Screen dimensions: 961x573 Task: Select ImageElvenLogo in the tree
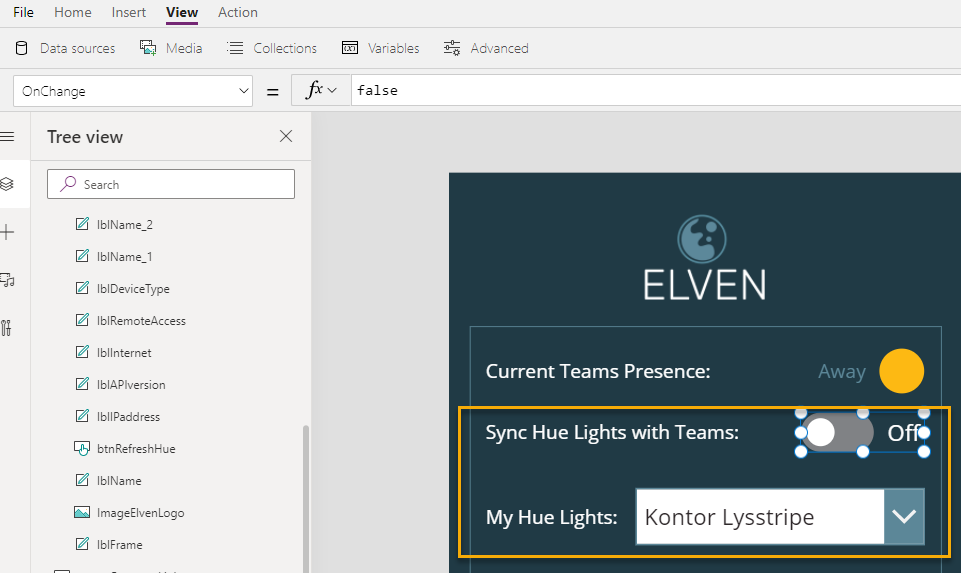point(140,513)
